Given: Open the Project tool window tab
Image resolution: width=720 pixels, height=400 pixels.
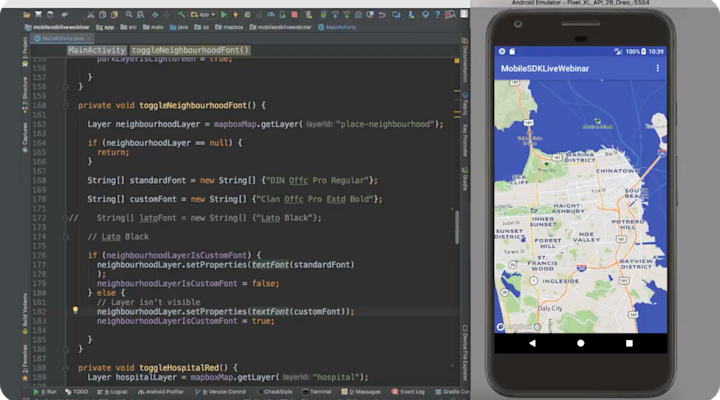Looking at the screenshot, I should click(25, 51).
